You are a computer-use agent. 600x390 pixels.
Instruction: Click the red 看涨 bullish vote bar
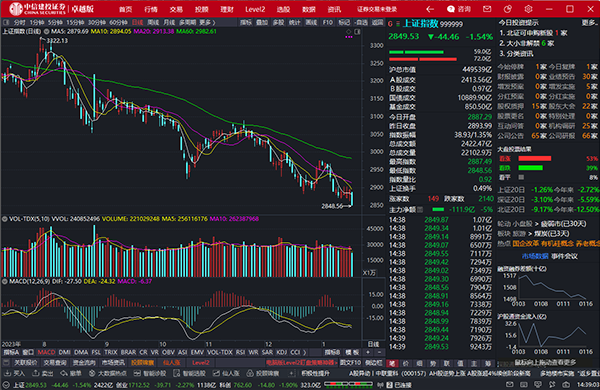pos(535,158)
